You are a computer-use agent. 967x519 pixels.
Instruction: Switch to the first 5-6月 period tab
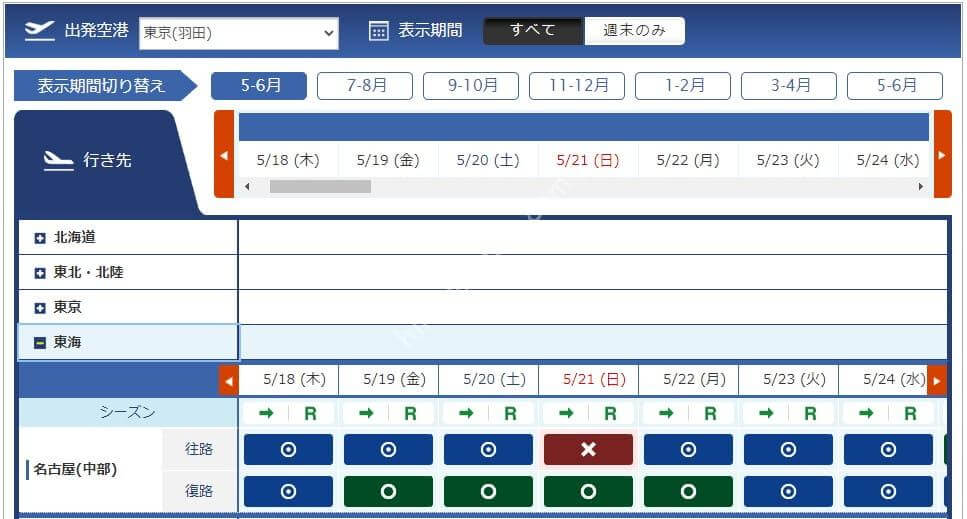pyautogui.click(x=259, y=86)
